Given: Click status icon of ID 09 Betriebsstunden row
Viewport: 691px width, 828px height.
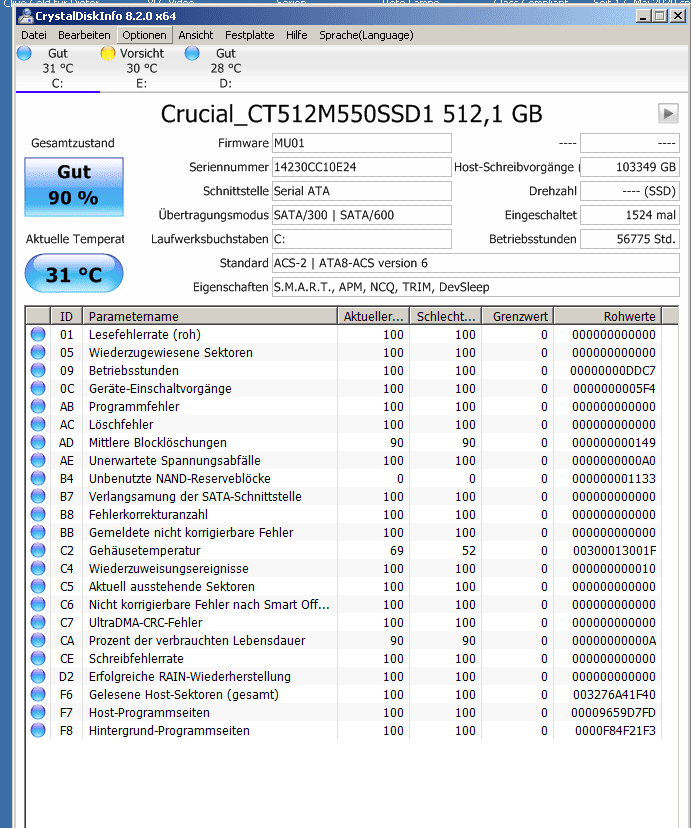Looking at the screenshot, I should [x=38, y=370].
